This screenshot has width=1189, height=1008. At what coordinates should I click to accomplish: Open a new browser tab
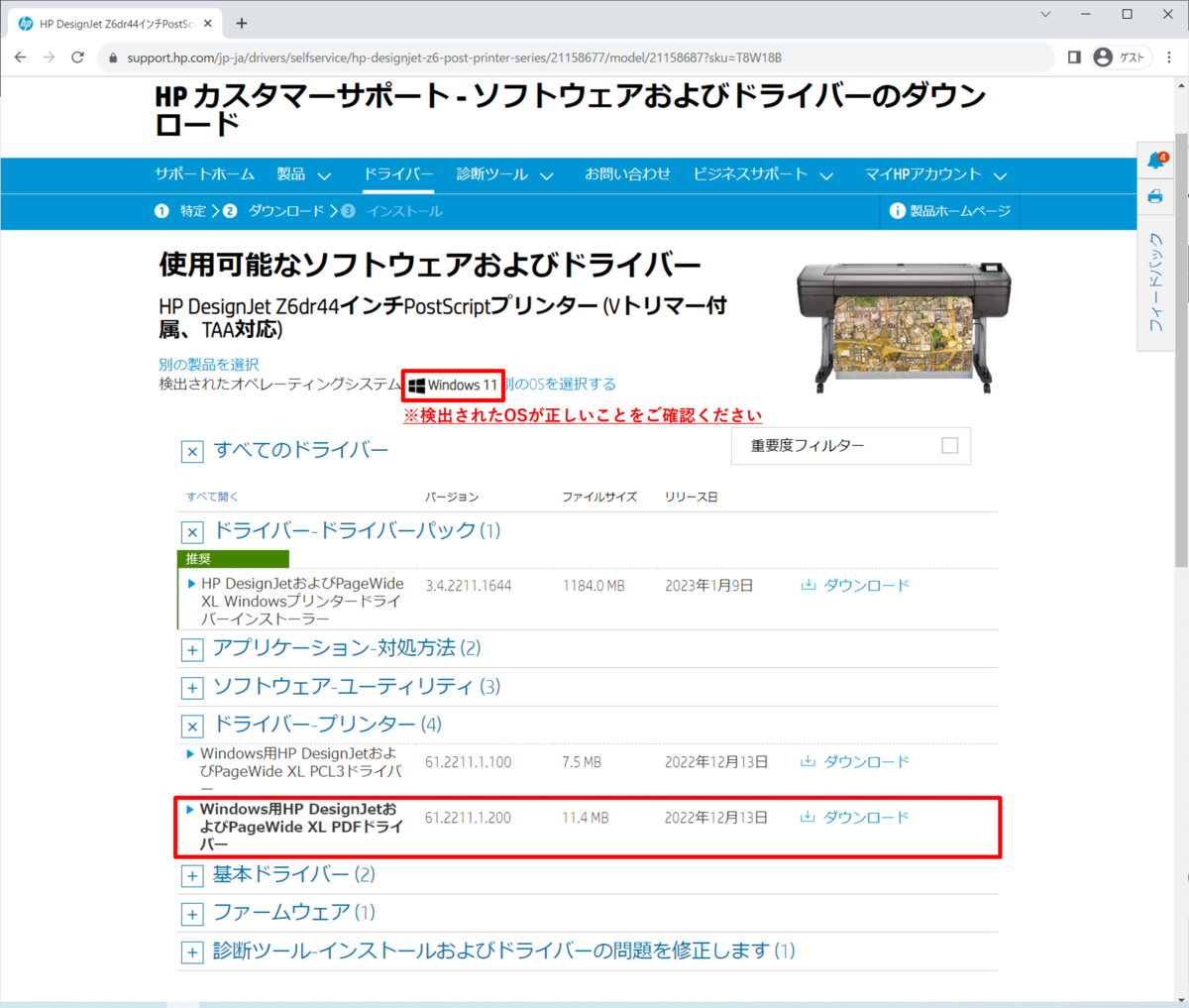point(242,23)
